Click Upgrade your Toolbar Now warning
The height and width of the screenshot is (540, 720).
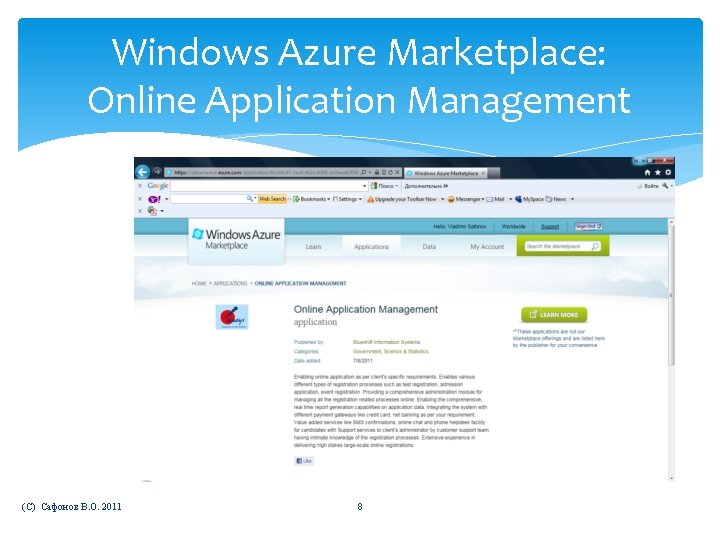[x=401, y=199]
